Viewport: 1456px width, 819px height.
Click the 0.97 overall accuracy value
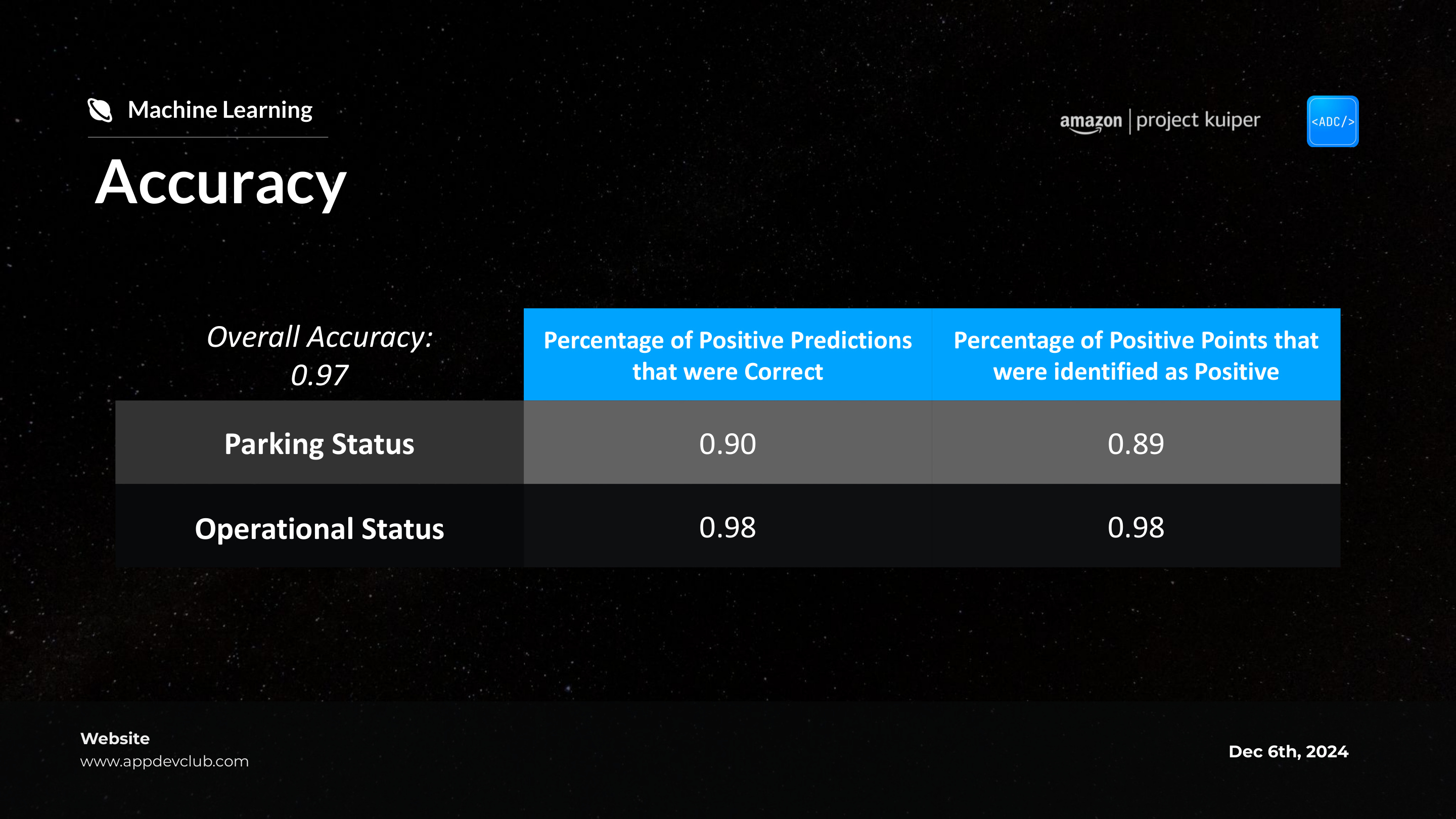point(320,375)
